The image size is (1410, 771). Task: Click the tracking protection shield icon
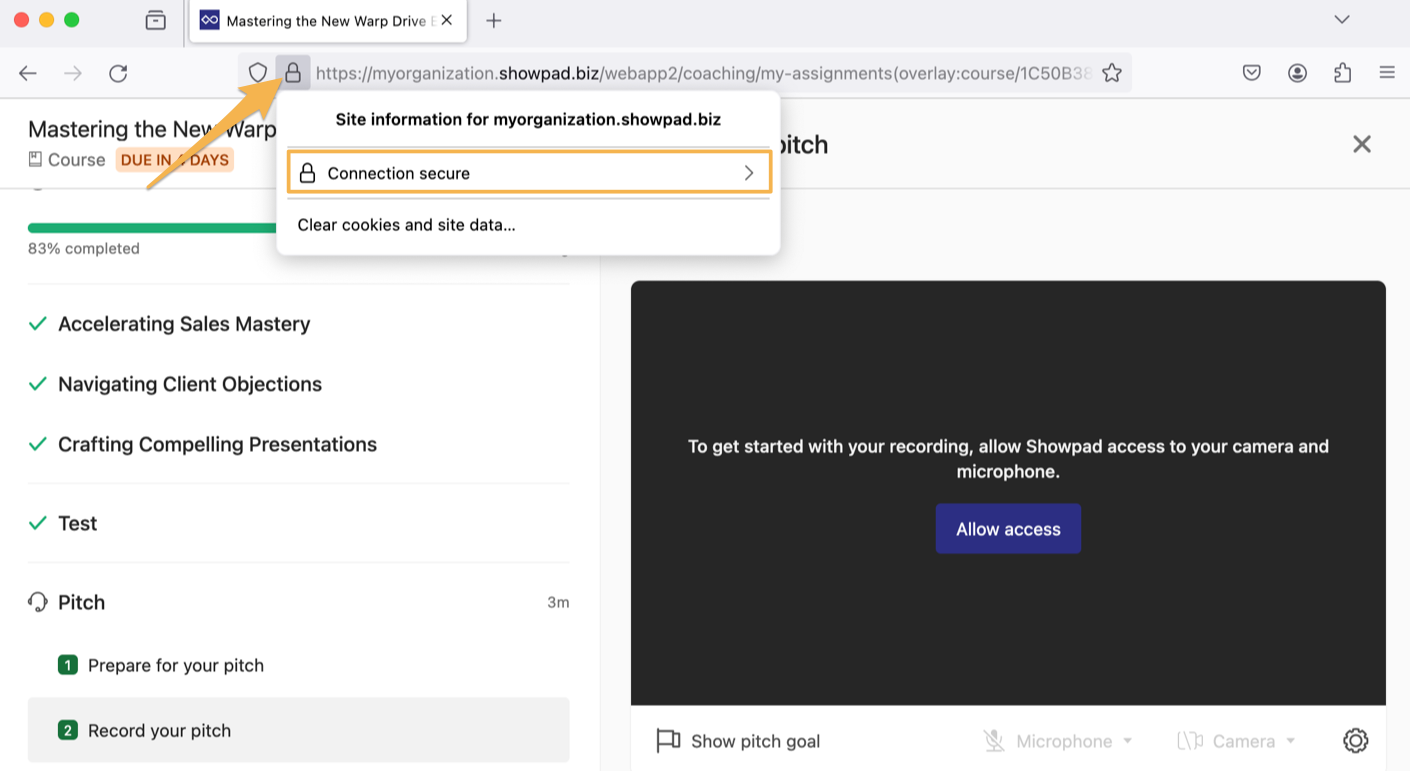click(x=258, y=72)
